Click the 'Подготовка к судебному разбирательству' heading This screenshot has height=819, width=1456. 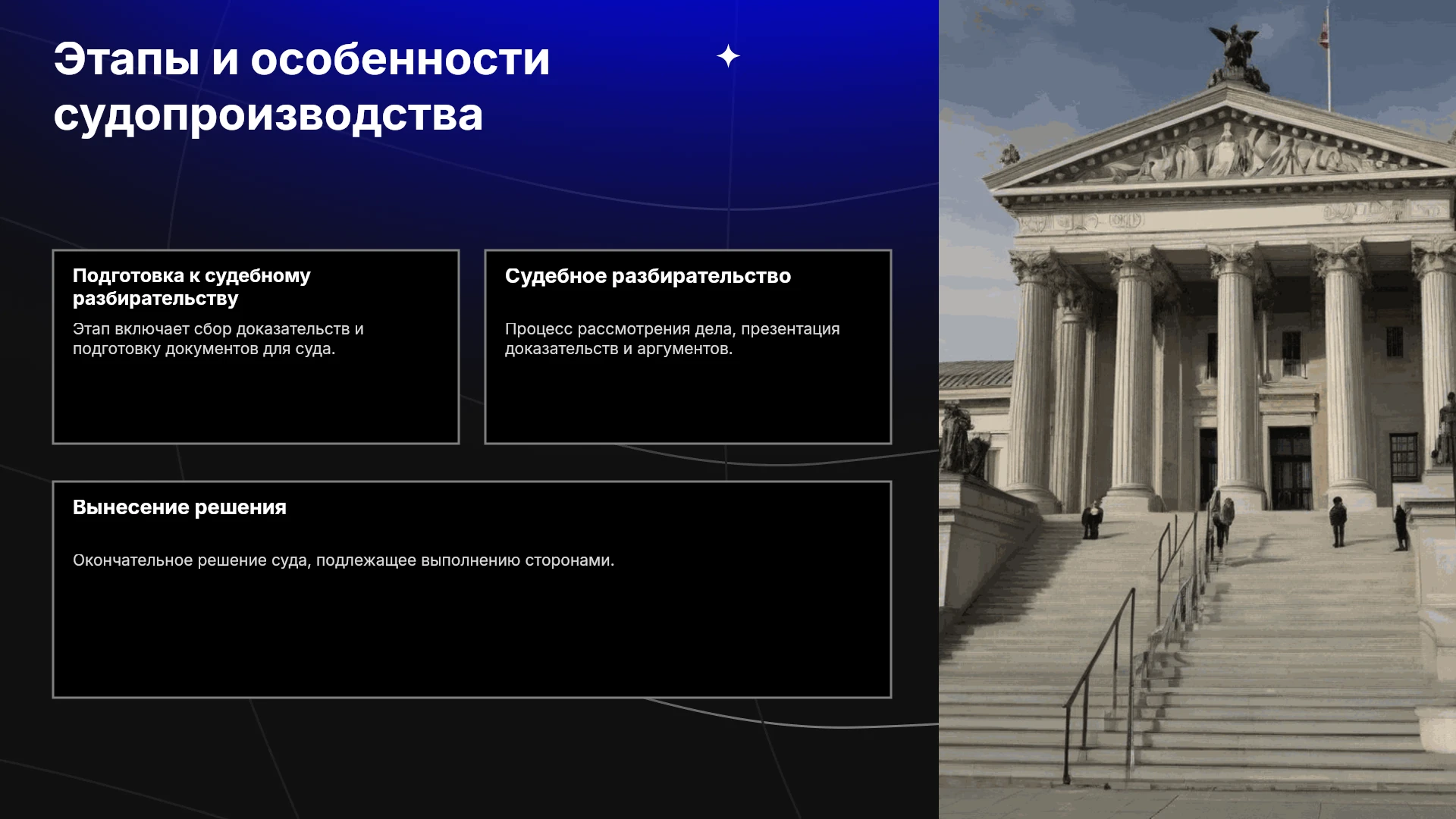(x=192, y=287)
